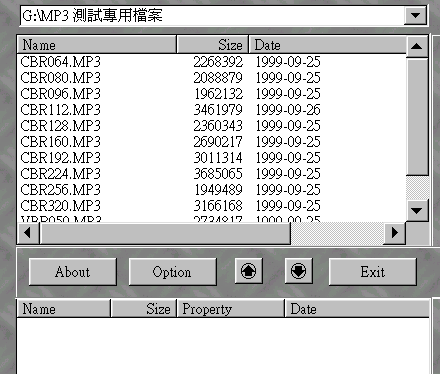The image size is (440, 374).
Task: Select file CBR160.MP3
Action: (x=60, y=142)
